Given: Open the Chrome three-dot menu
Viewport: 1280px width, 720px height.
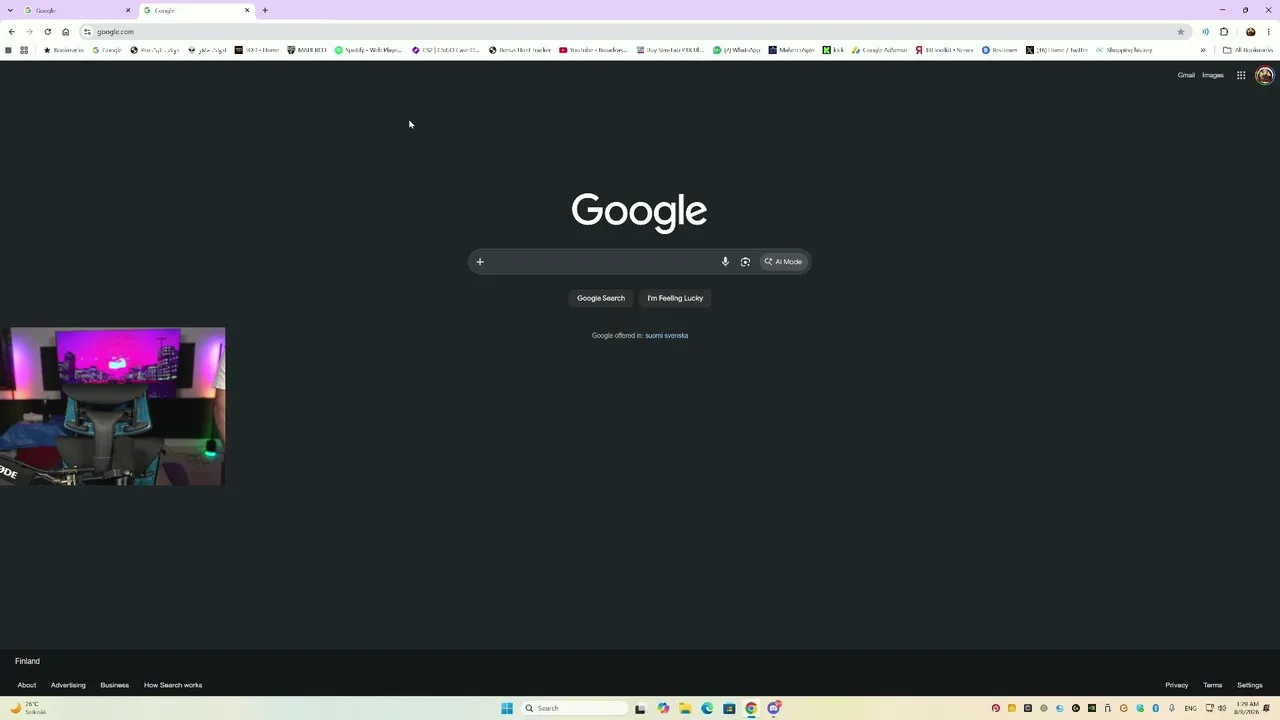Looking at the screenshot, I should coord(1268,32).
